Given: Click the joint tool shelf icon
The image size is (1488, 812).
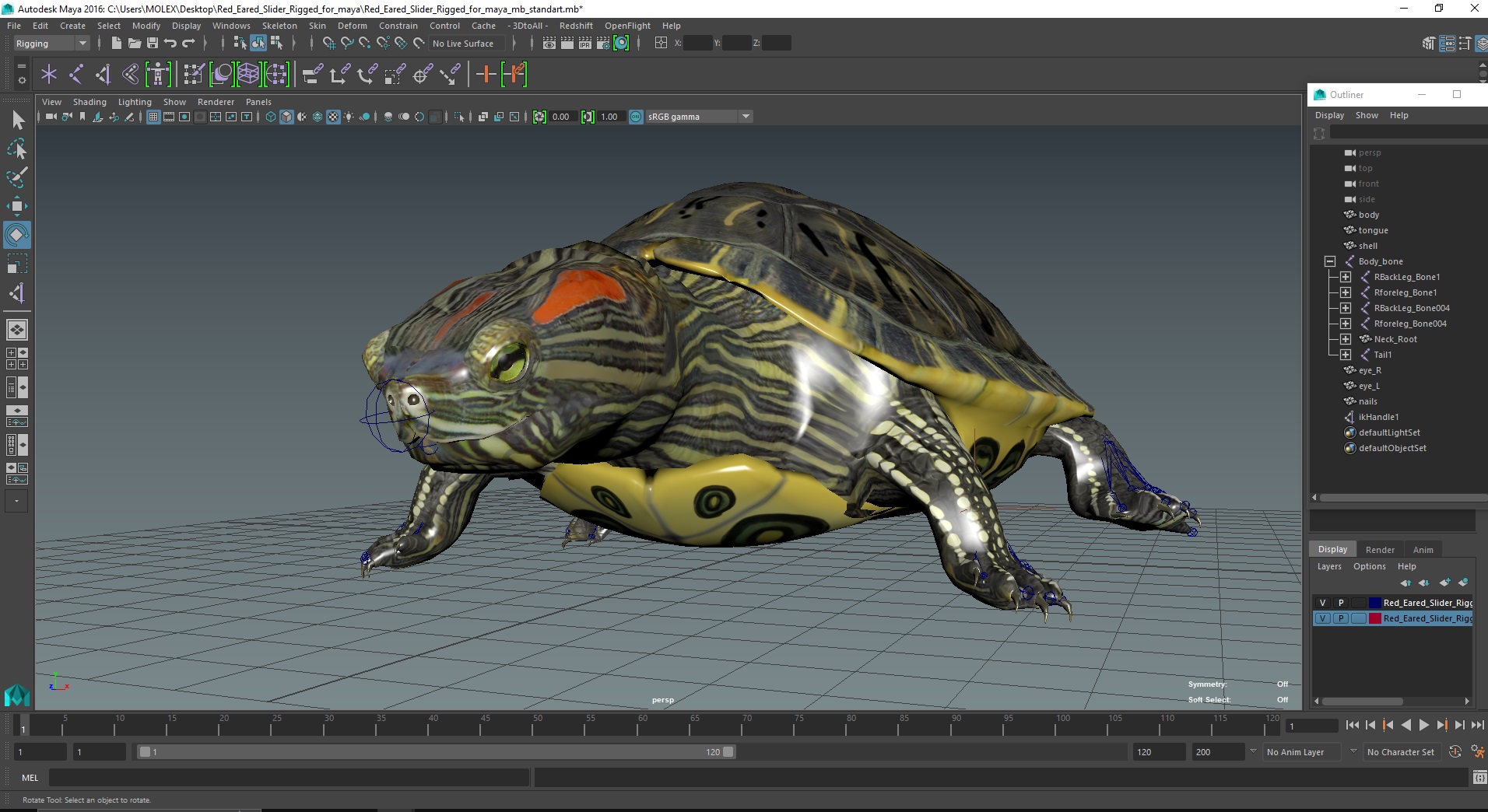Looking at the screenshot, I should click(76, 75).
